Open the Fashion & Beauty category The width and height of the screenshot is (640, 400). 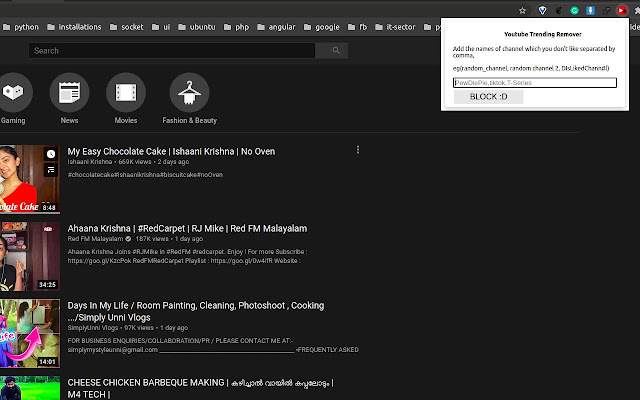[189, 98]
